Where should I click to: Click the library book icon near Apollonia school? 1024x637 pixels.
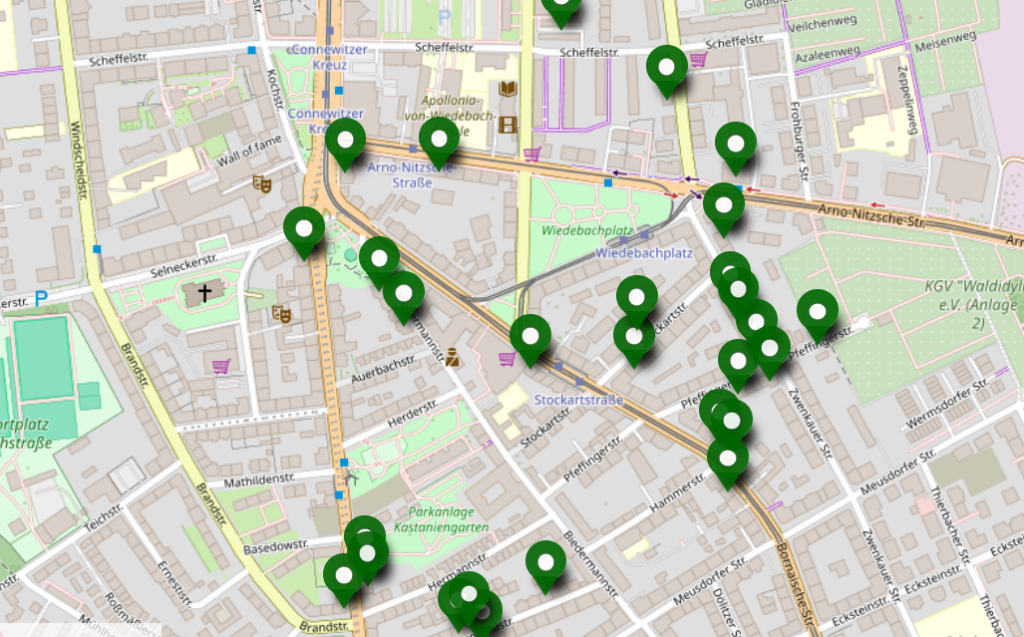(507, 89)
